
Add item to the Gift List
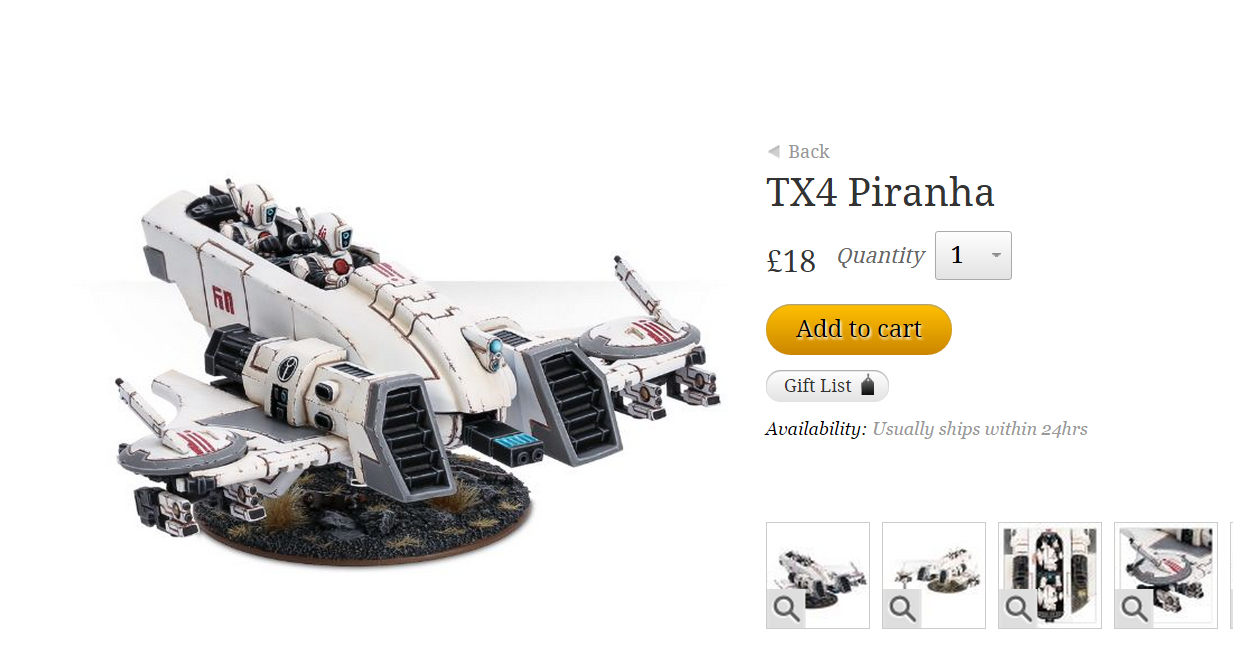pyautogui.click(x=827, y=386)
